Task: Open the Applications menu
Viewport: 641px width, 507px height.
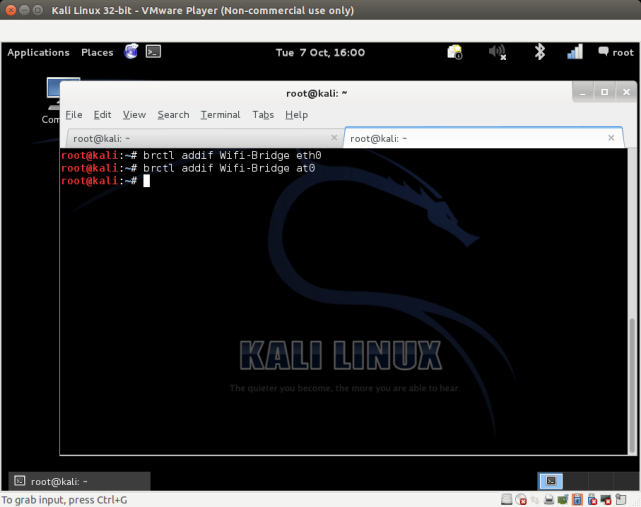Action: click(x=38, y=52)
